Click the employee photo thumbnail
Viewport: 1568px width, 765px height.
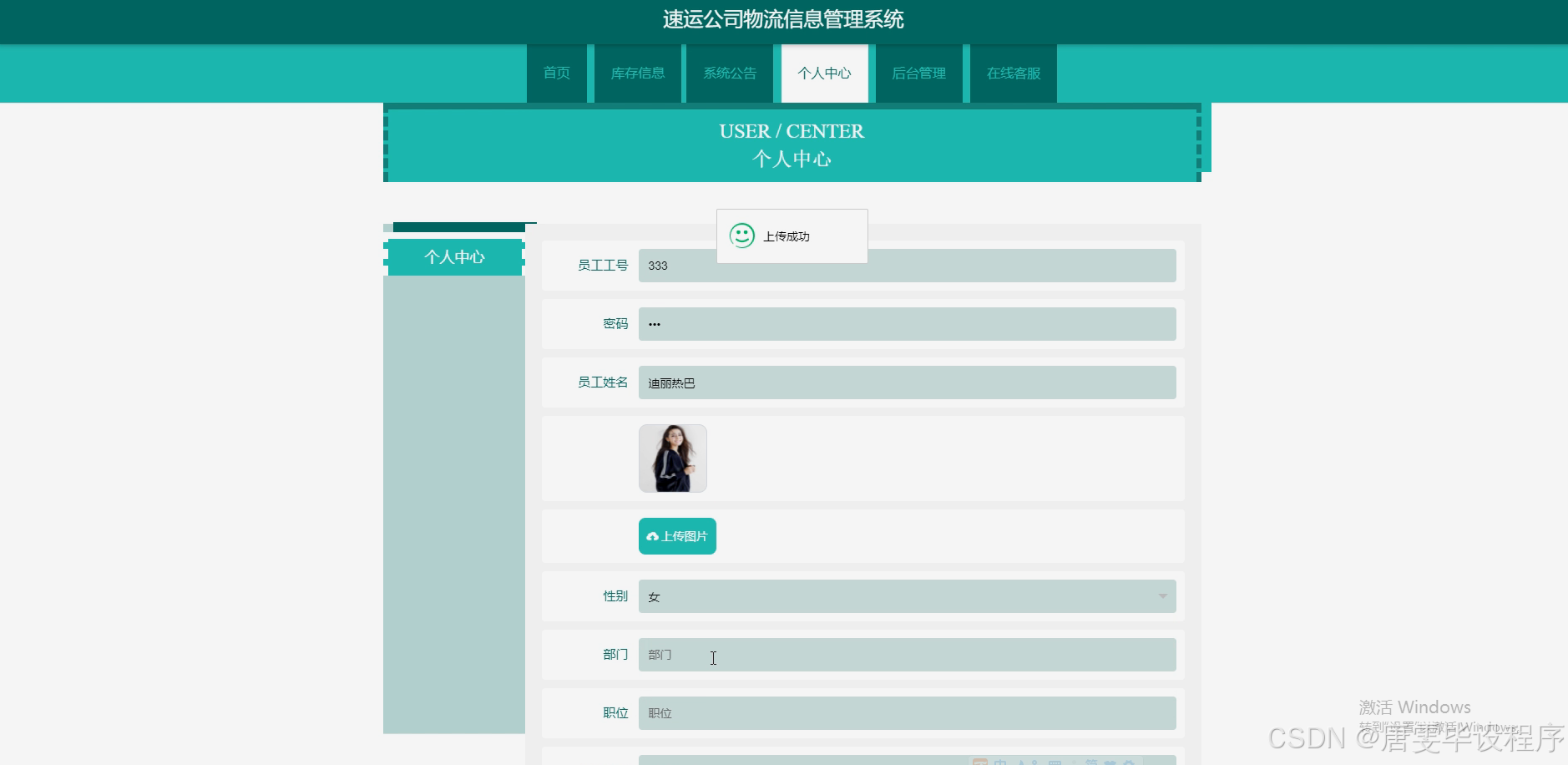673,458
